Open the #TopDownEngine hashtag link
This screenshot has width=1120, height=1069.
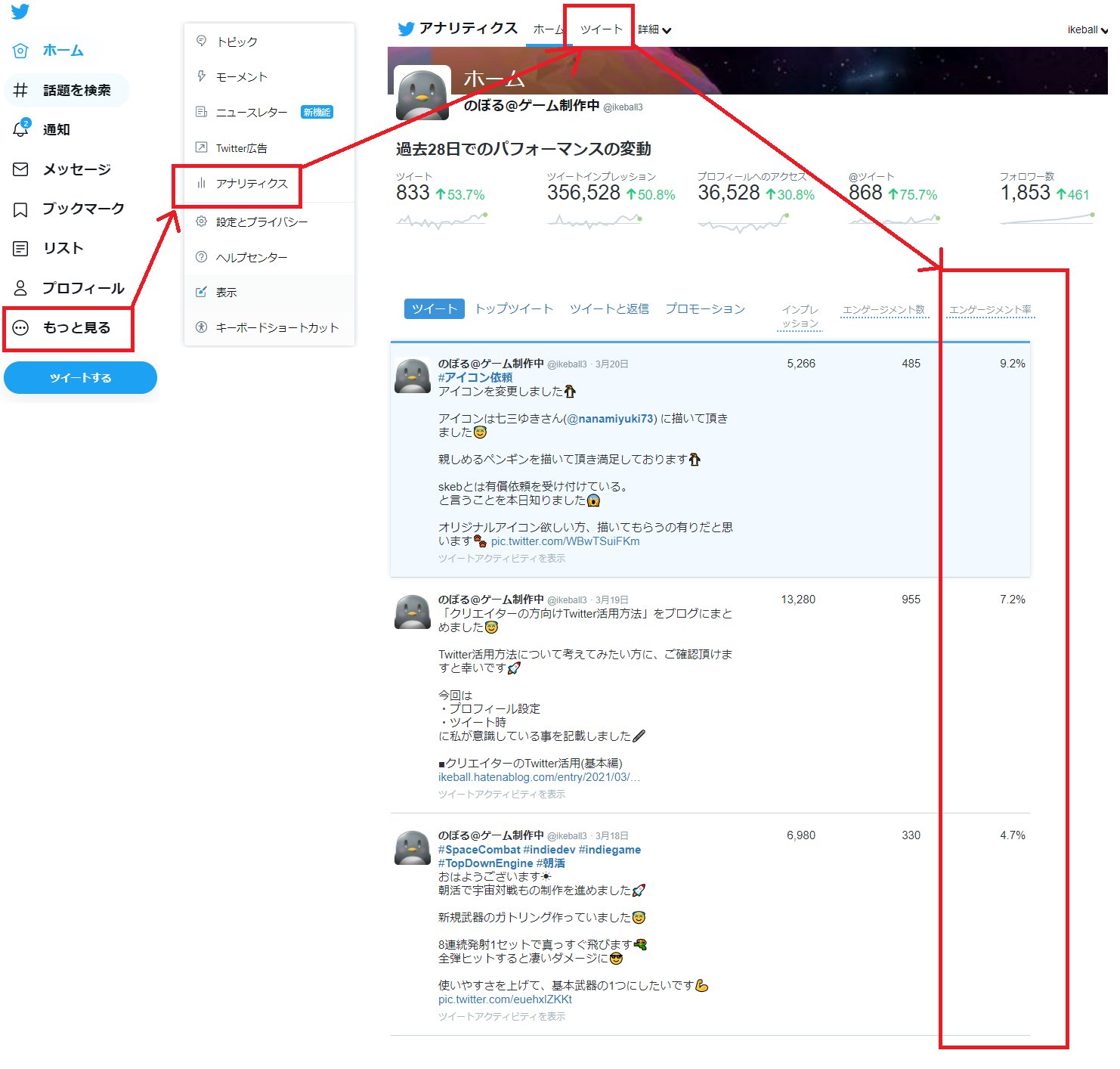486,863
